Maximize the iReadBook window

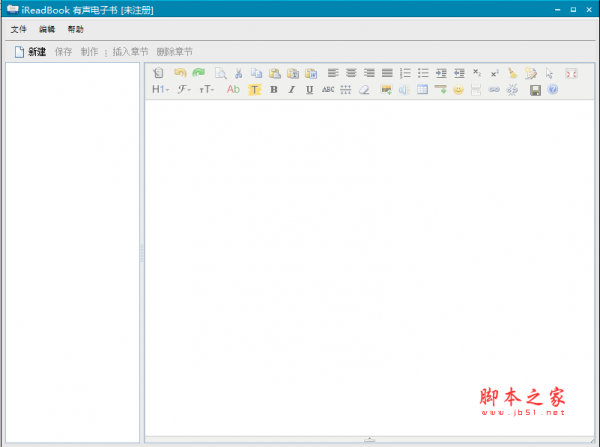pyautogui.click(x=573, y=10)
